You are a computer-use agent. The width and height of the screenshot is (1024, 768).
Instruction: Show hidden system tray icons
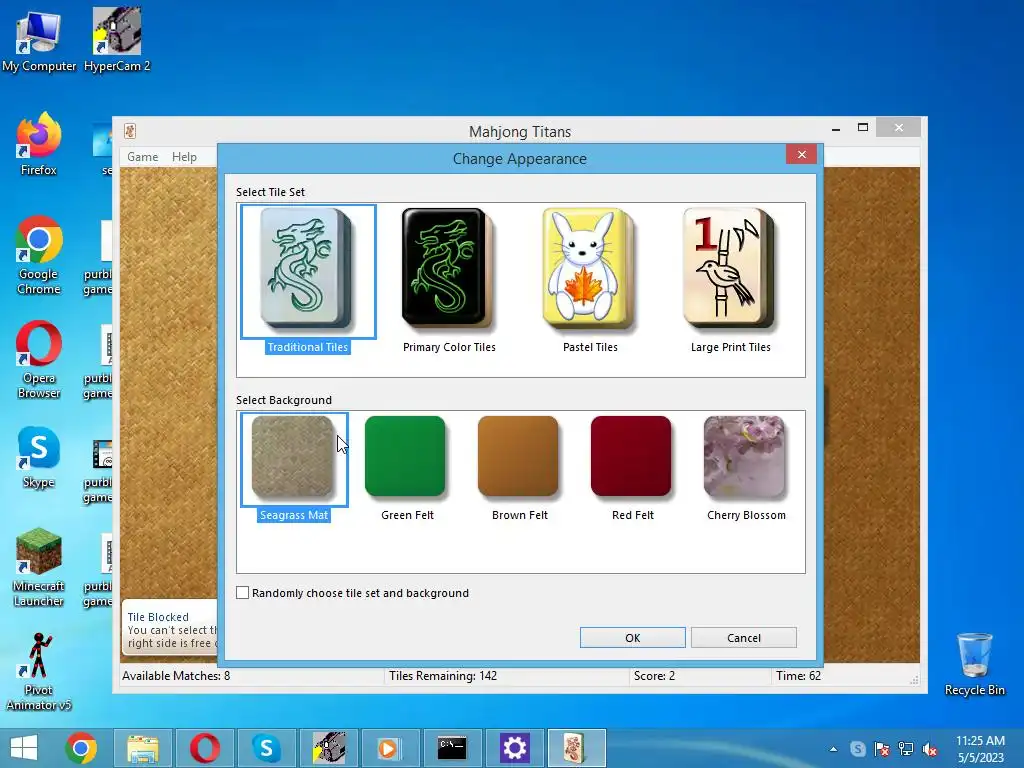[833, 749]
